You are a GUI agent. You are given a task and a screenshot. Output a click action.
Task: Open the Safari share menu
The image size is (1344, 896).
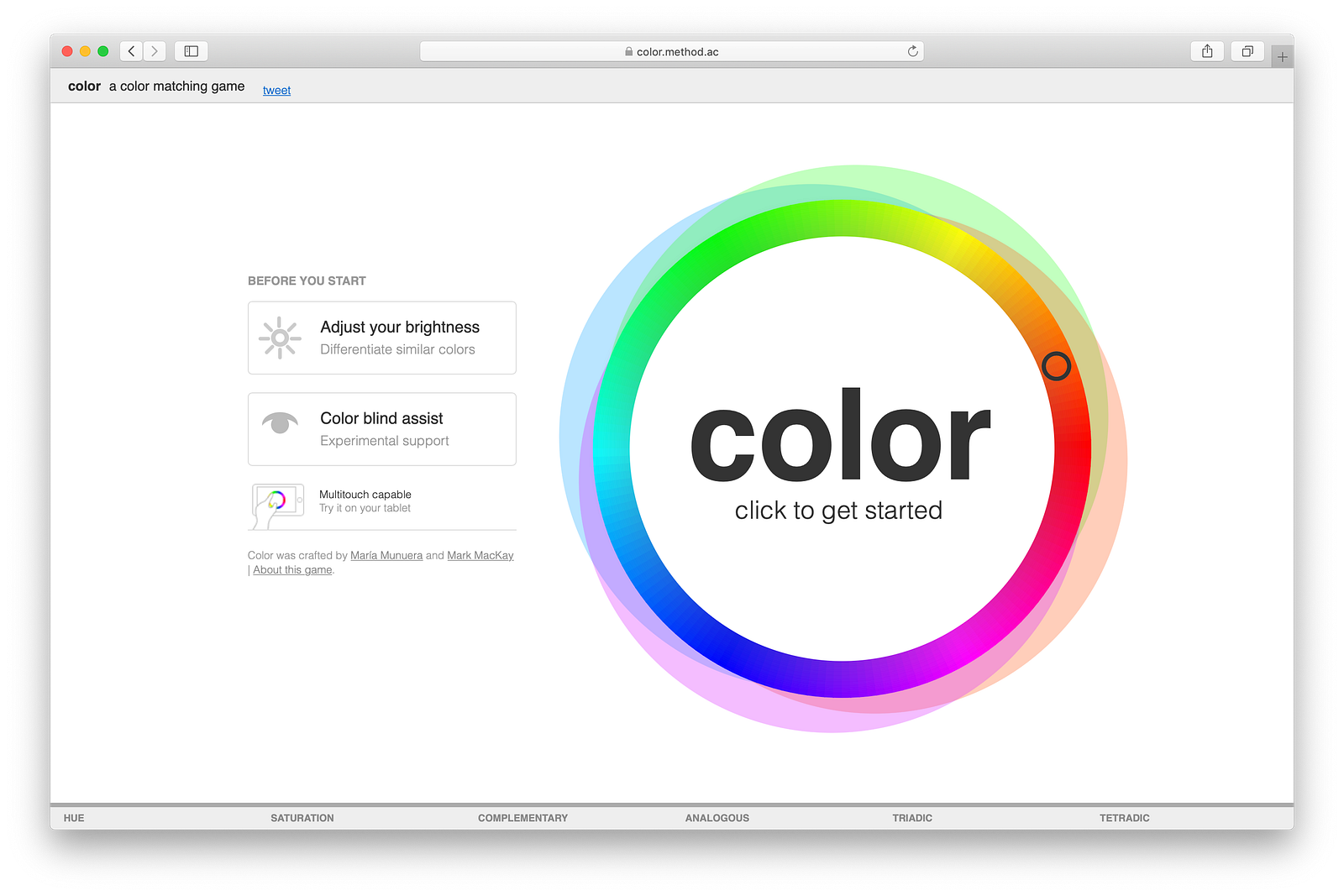pyautogui.click(x=1207, y=51)
